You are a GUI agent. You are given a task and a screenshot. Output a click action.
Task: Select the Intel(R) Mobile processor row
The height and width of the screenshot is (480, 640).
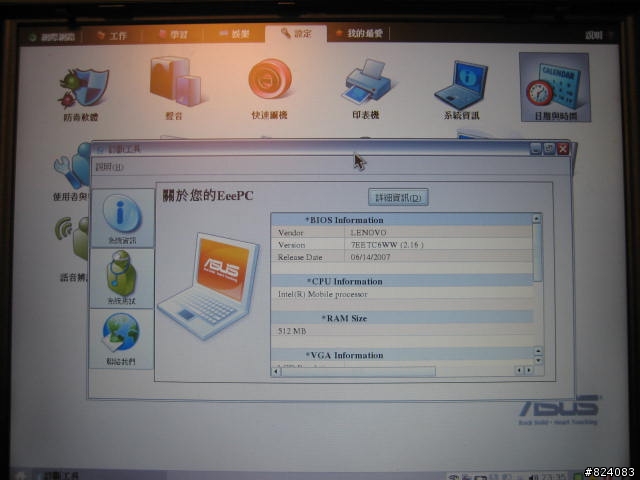pos(402,294)
